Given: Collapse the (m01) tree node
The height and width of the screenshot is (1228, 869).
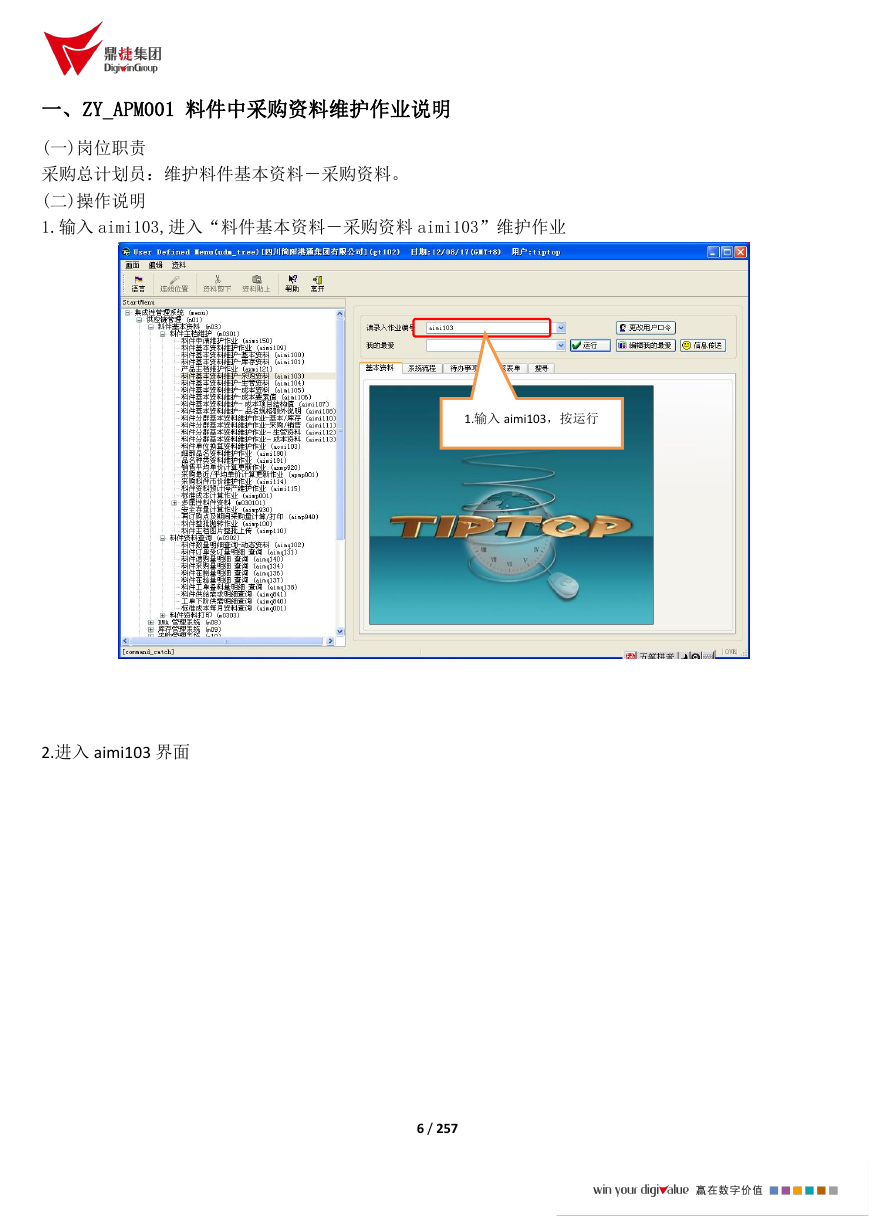Looking at the screenshot, I should 139,319.
